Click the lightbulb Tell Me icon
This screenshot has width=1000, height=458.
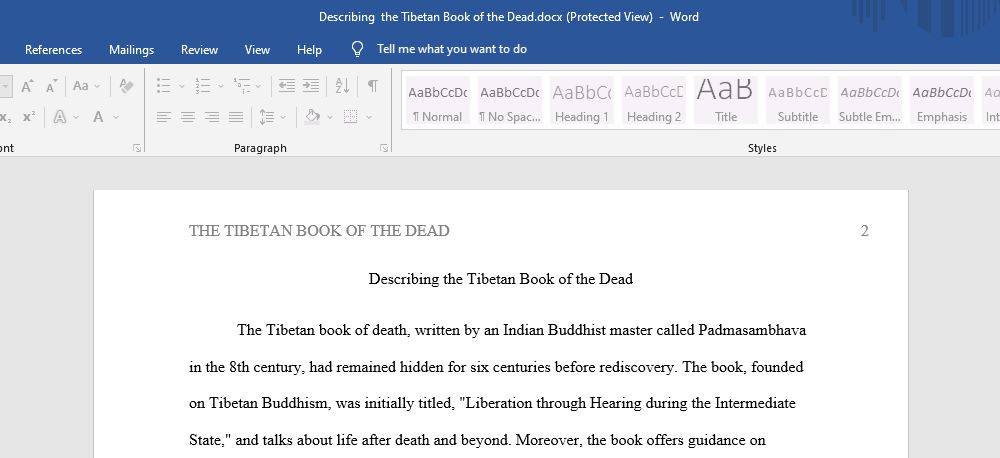[358, 49]
